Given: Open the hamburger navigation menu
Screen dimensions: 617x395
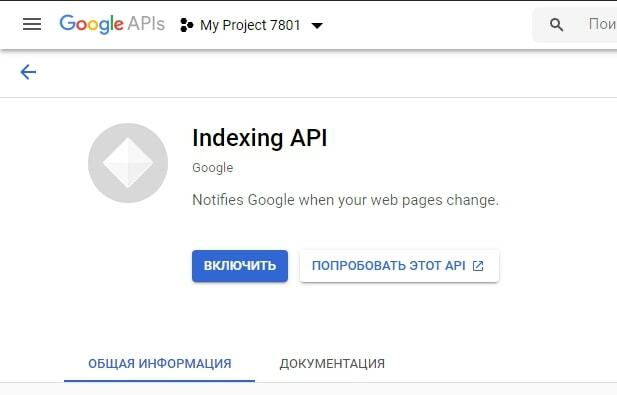Looking at the screenshot, I should [x=32, y=24].
